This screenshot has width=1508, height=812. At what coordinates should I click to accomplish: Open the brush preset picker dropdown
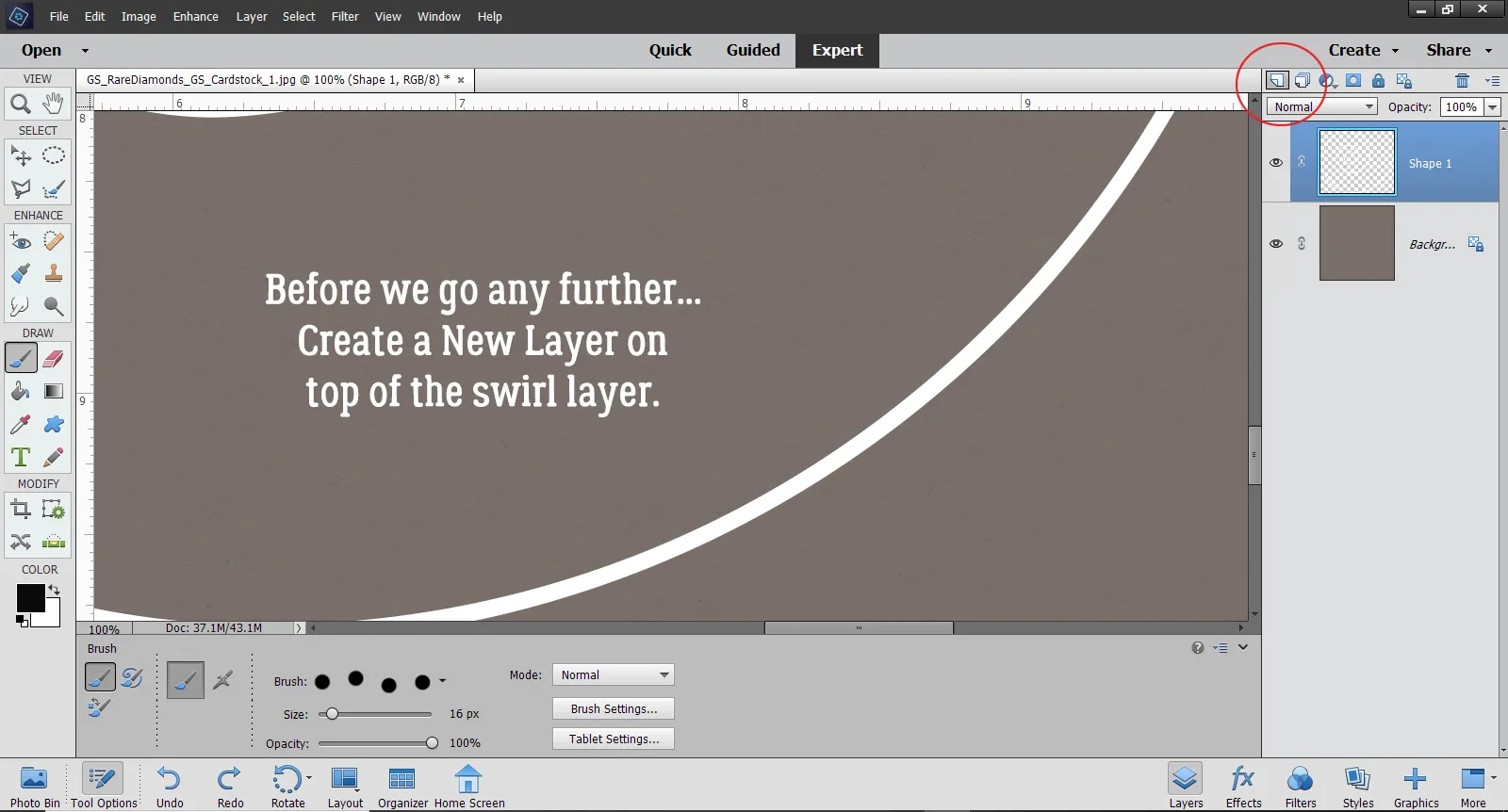pos(442,681)
